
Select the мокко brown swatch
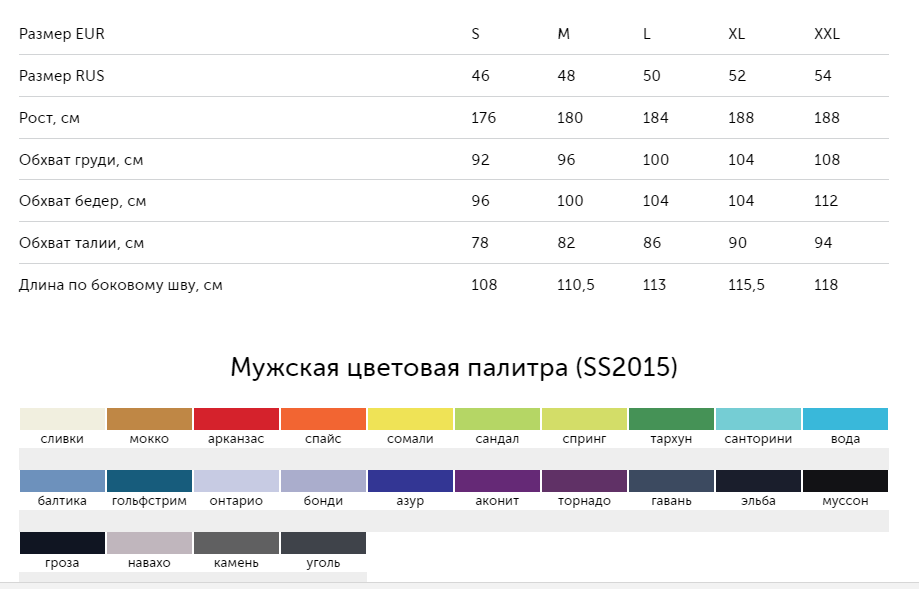tap(149, 419)
